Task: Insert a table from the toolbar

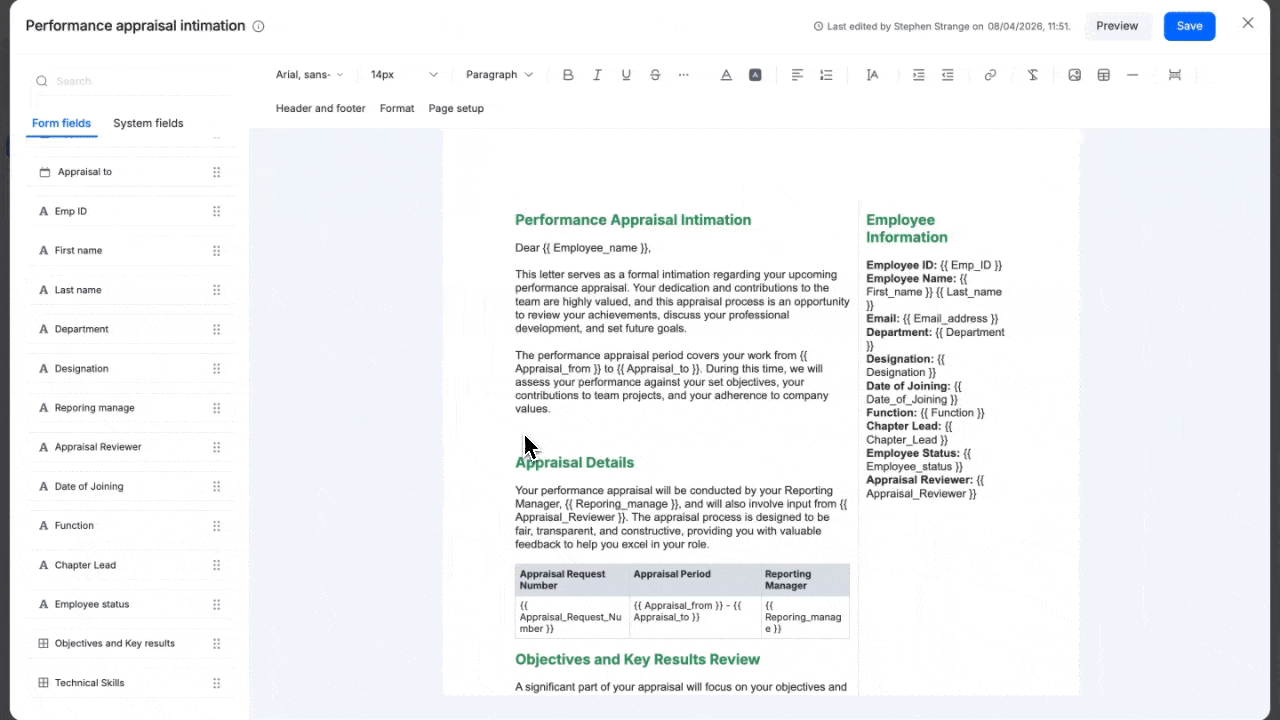Action: point(1103,75)
